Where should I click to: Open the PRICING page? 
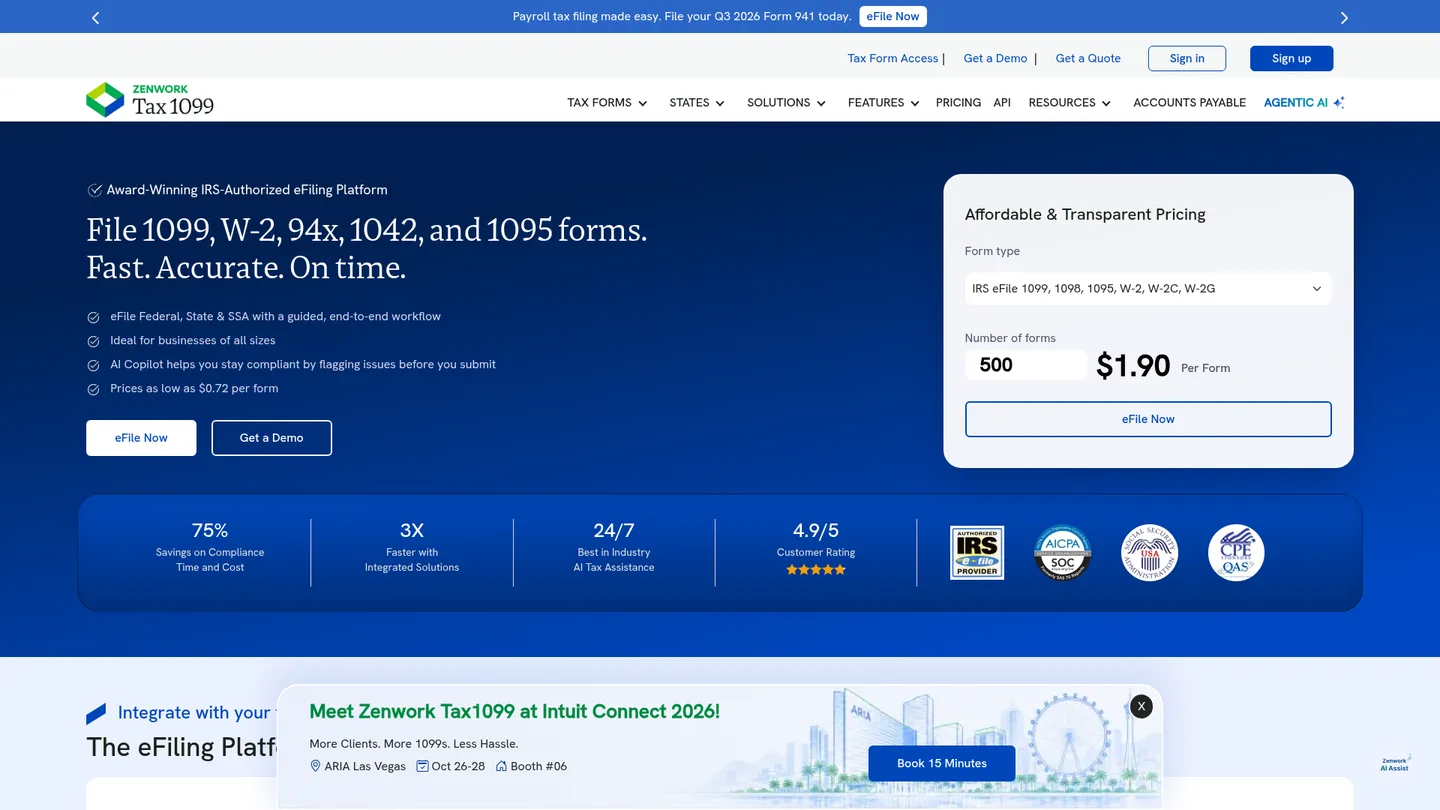click(x=958, y=103)
